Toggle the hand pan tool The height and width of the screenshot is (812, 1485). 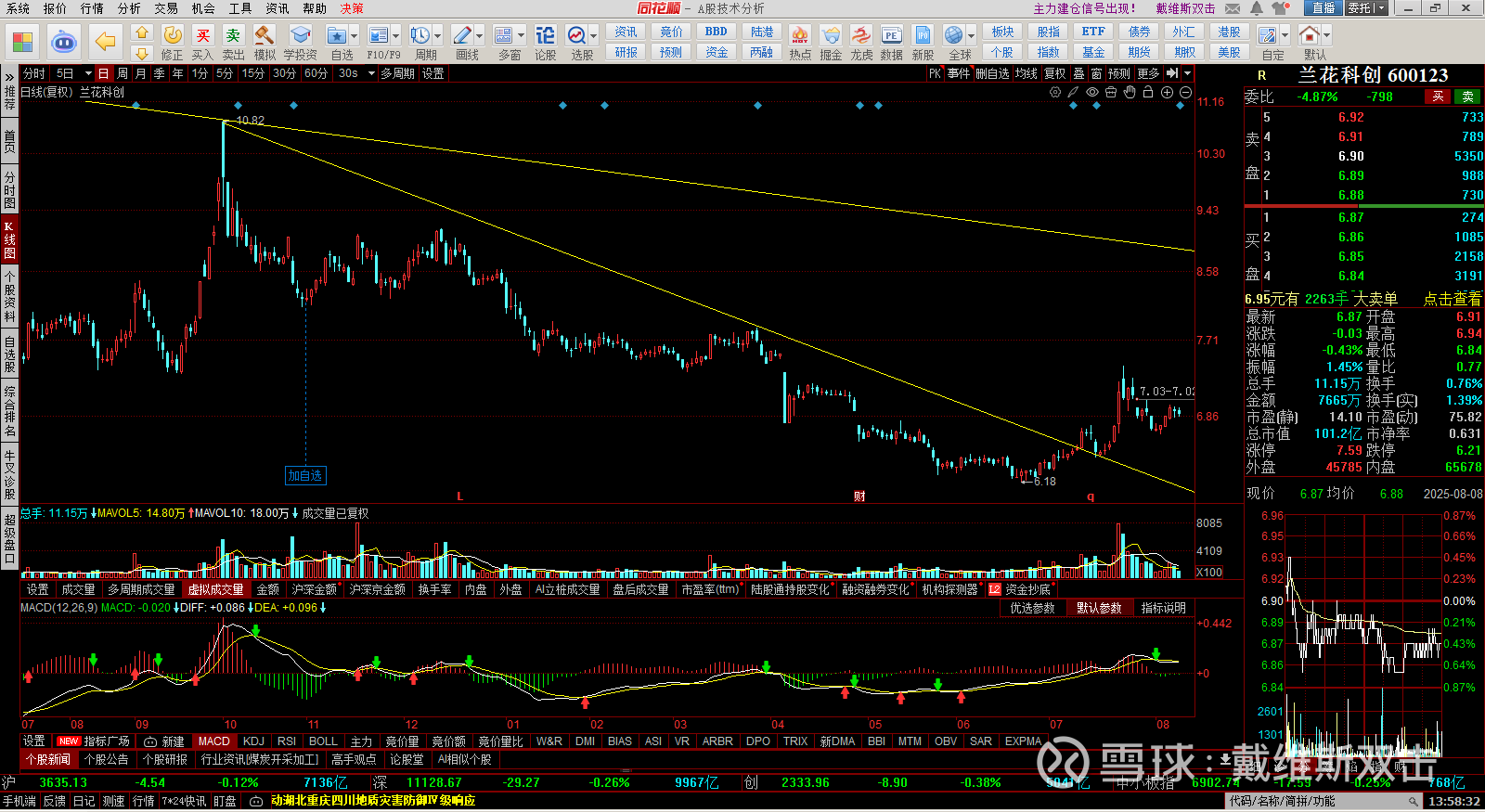tap(1130, 93)
